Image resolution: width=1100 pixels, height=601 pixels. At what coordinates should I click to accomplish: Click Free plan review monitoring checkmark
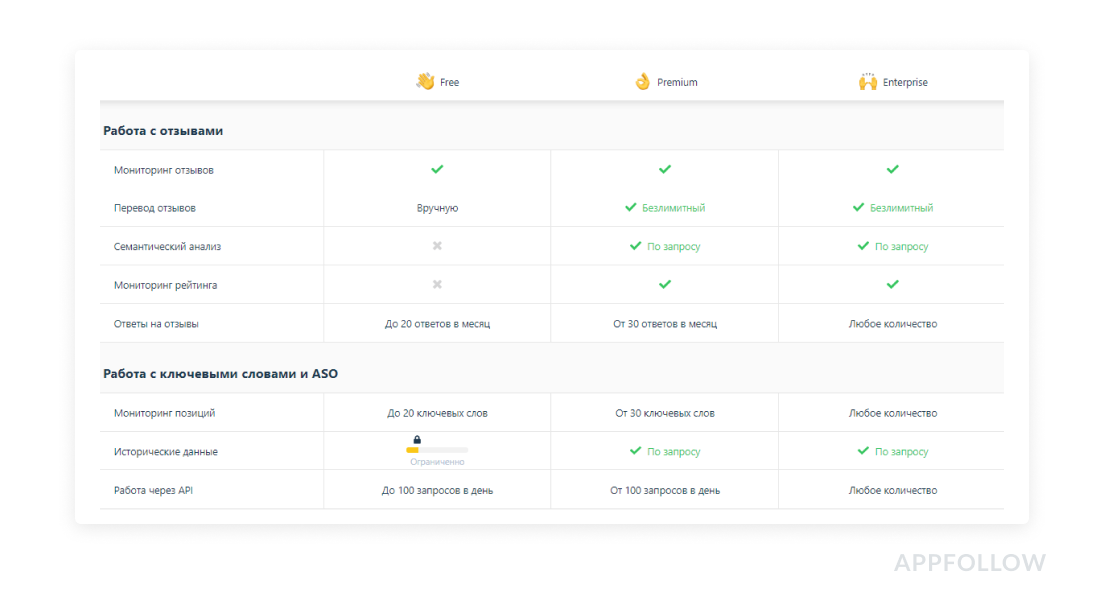[437, 169]
